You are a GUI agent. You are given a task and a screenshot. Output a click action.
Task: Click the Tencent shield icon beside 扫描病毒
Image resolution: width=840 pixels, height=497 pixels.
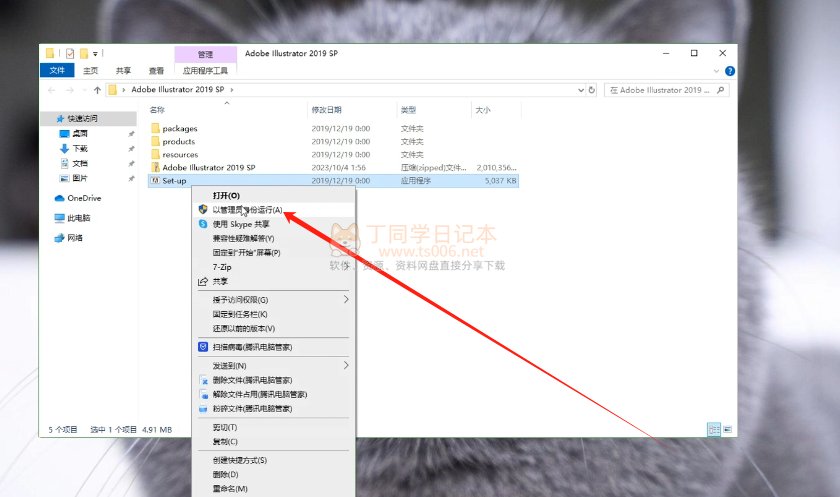point(203,347)
